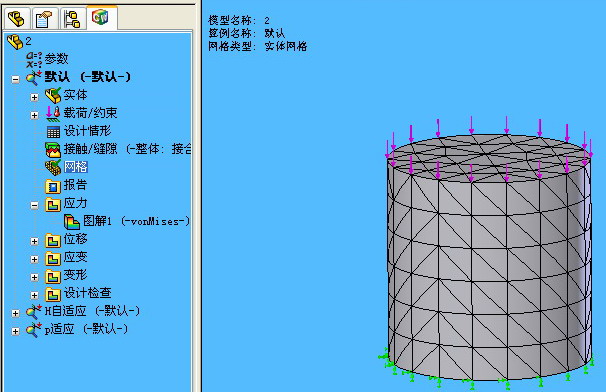This screenshot has width=606, height=392.
Task: Select the 应变 tree item
Action: tap(75, 257)
